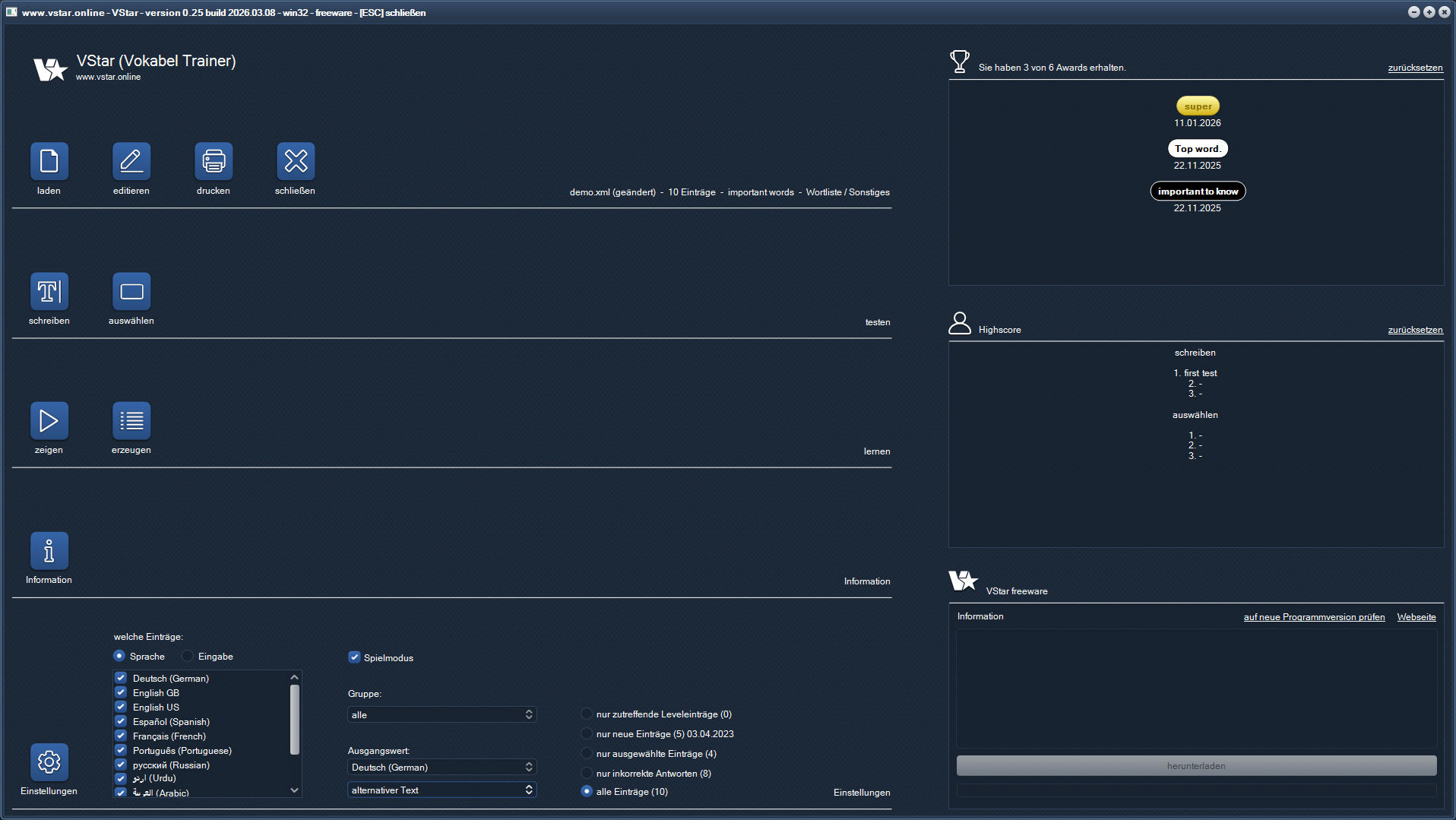Change Ausgangswert from Deutsch (German)
The width and height of the screenshot is (1456, 820).
442,767
